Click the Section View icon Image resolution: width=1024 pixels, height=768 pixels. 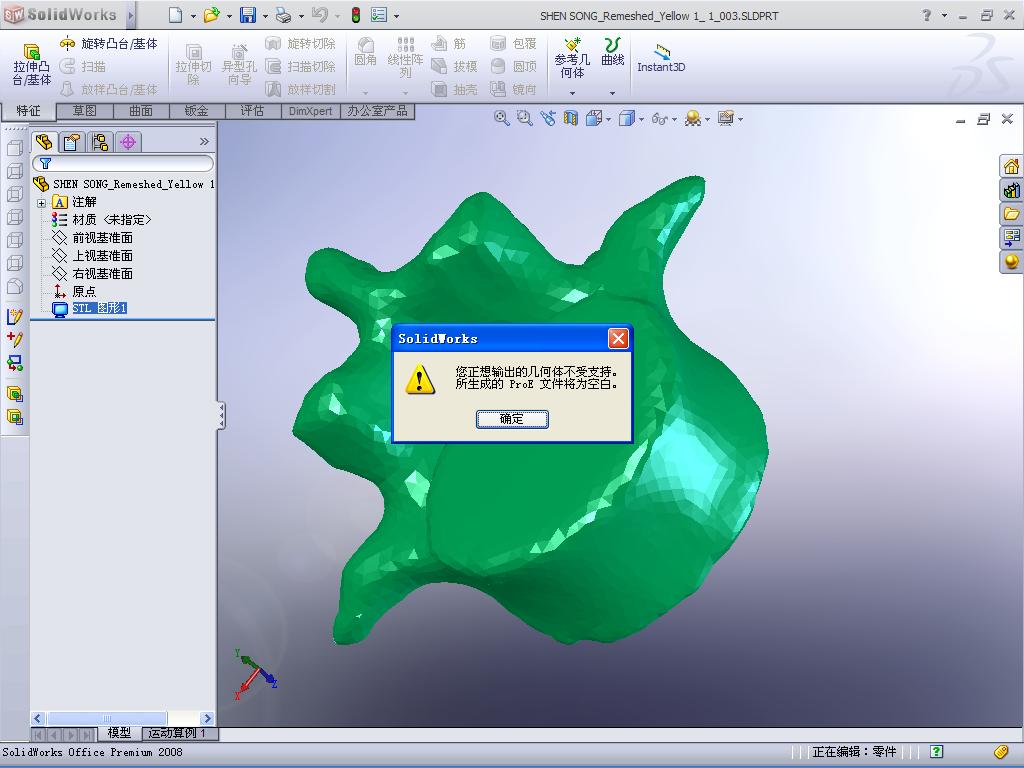(x=571, y=118)
